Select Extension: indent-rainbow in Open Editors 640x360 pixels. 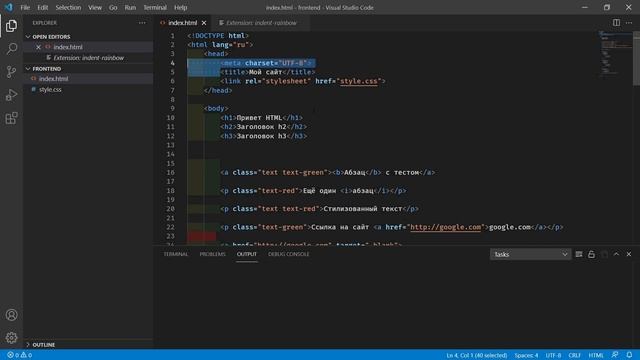[88, 58]
